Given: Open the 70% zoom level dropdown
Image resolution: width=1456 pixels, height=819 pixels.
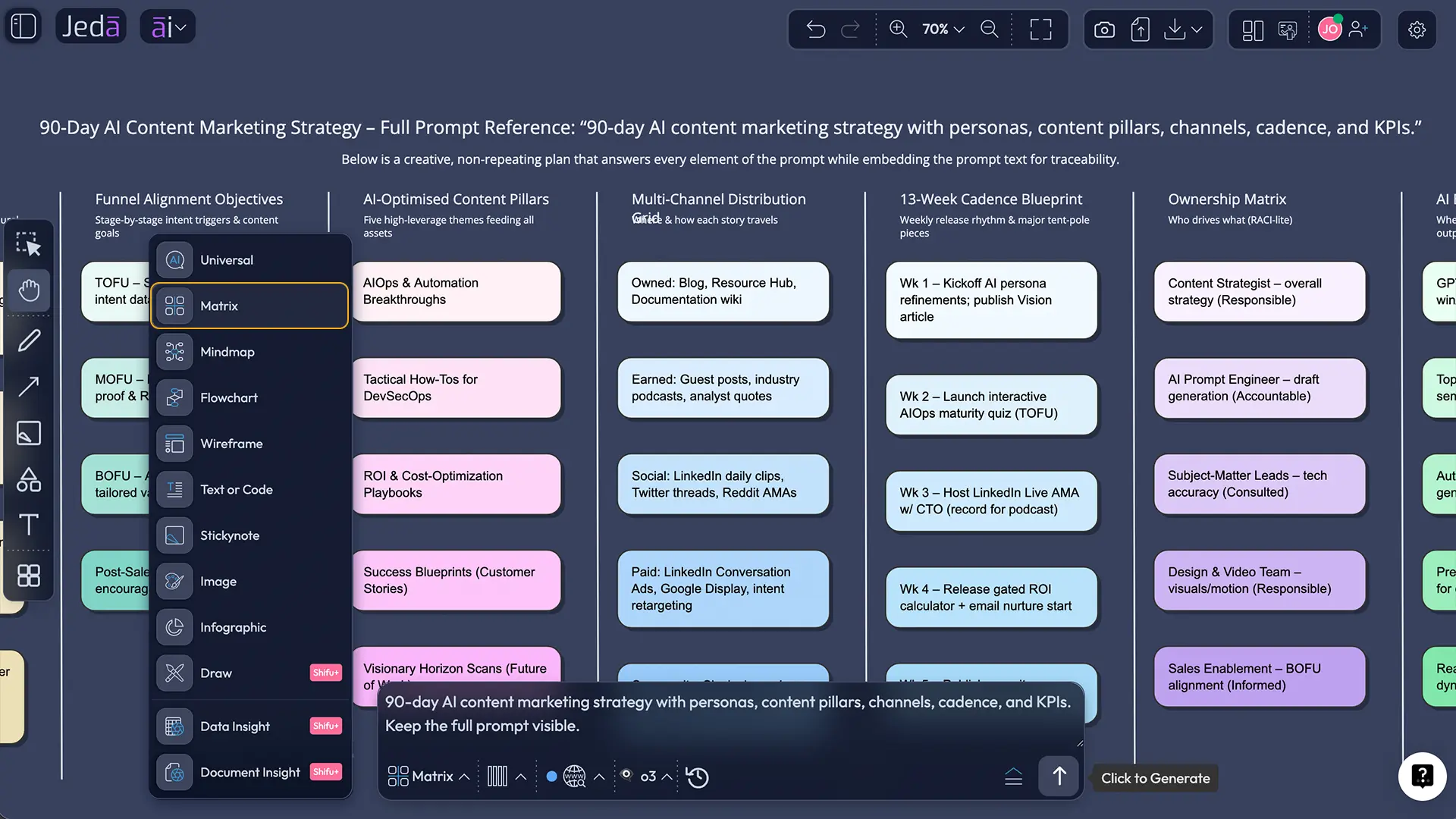Looking at the screenshot, I should (x=943, y=29).
